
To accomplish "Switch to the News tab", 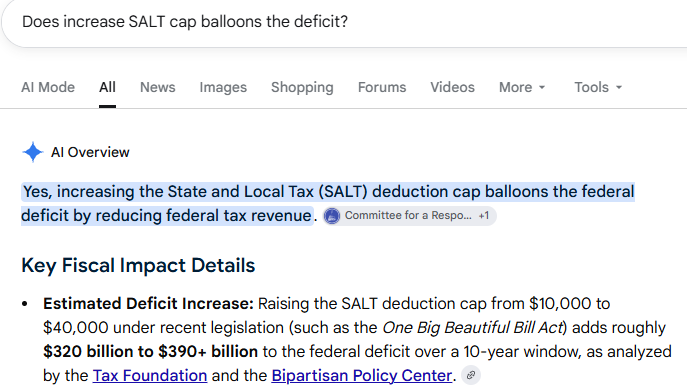I will (x=158, y=87).
